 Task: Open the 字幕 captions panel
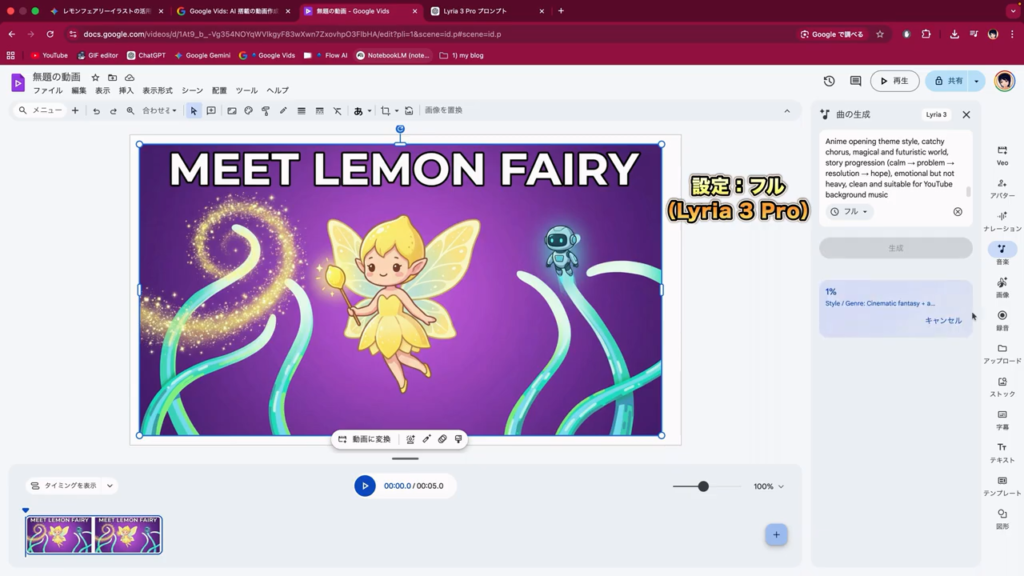1002,419
